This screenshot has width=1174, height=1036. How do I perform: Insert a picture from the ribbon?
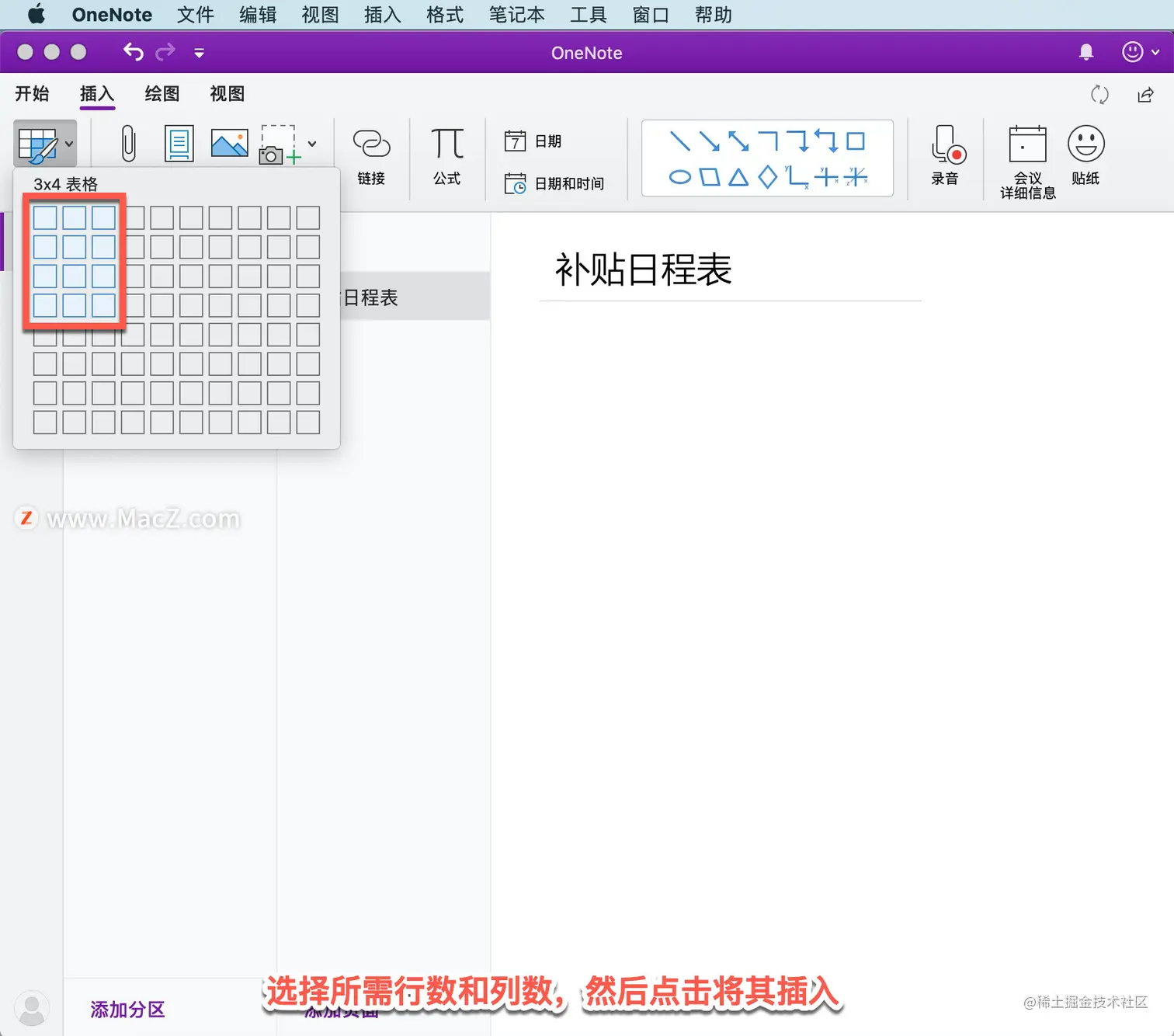[230, 144]
